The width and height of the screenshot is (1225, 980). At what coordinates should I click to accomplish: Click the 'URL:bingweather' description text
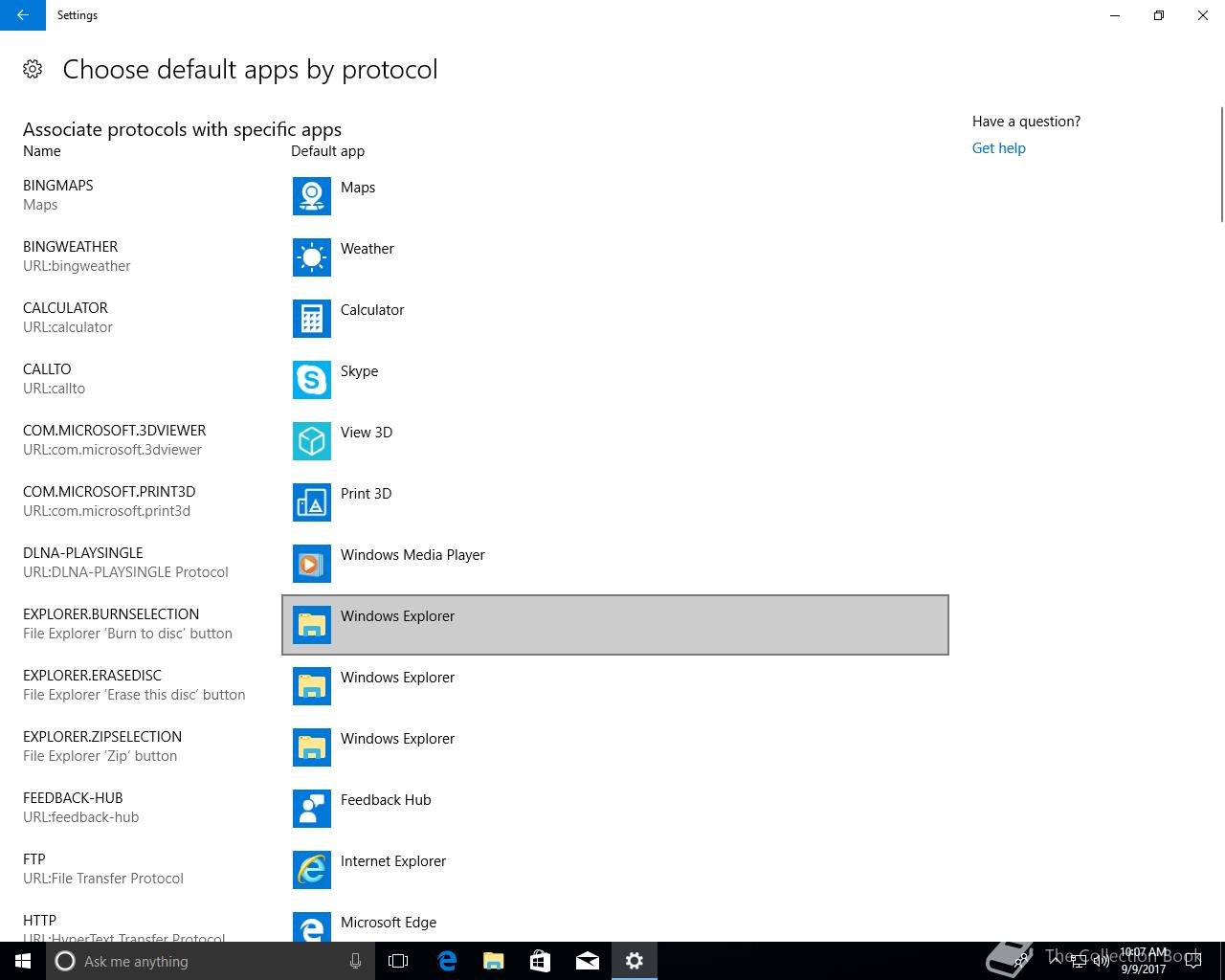(77, 266)
